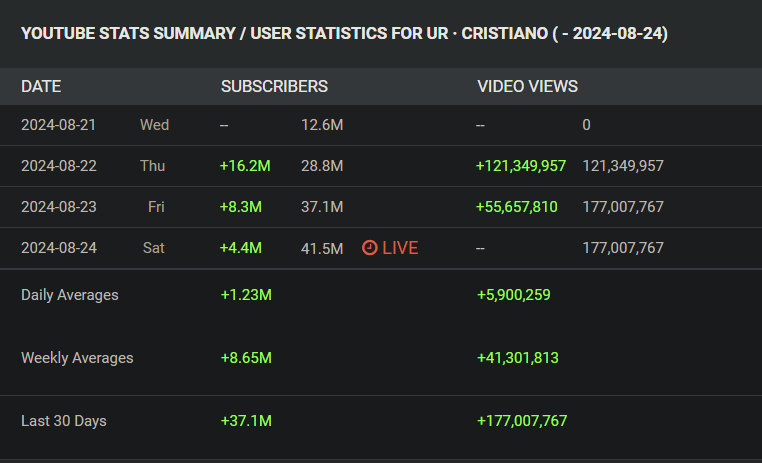Click the Last 30 Days label
Image resolution: width=762 pixels, height=463 pixels.
point(64,421)
